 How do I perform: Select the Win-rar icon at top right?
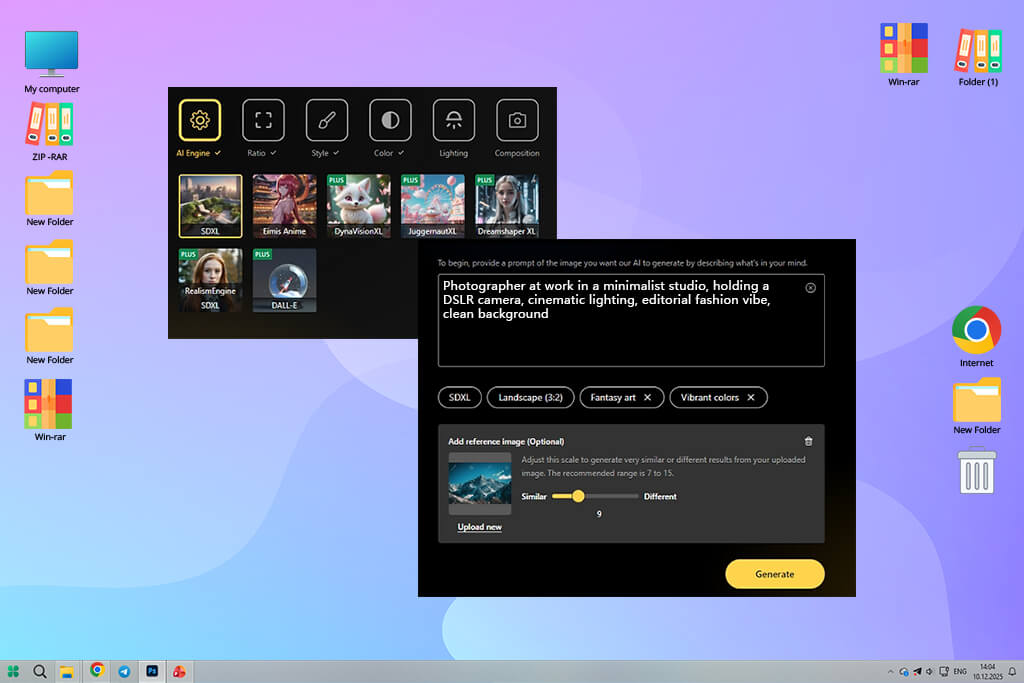(x=903, y=55)
